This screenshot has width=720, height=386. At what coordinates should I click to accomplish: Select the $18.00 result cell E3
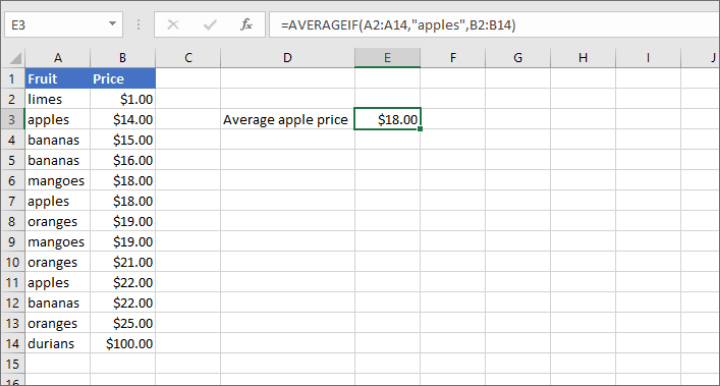pos(387,119)
